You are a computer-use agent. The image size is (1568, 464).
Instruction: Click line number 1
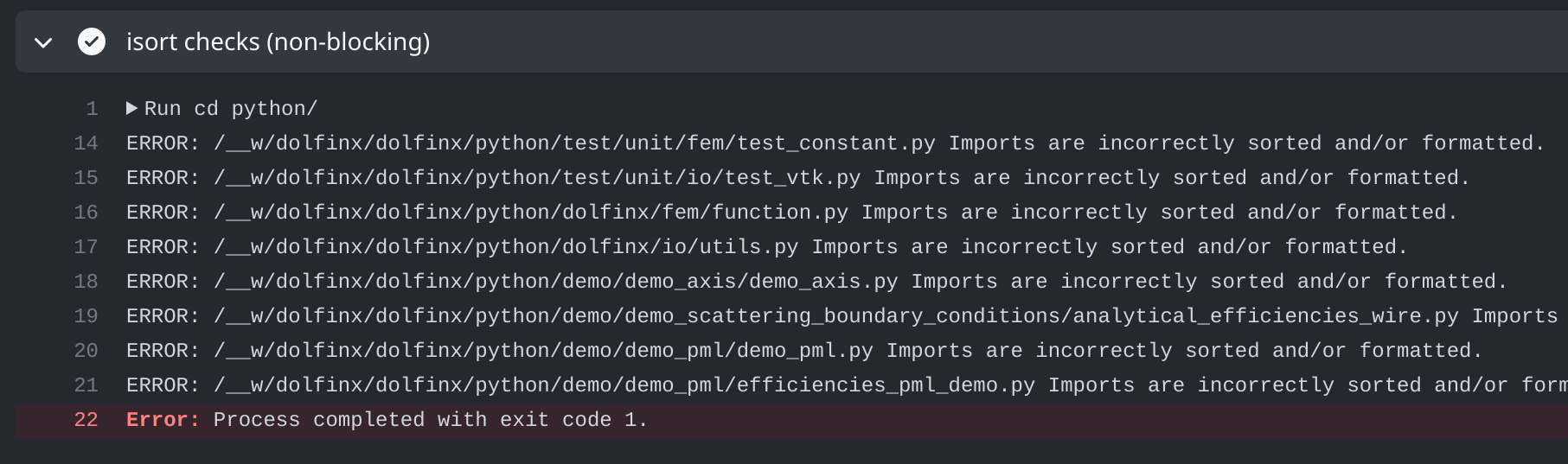[92, 109]
